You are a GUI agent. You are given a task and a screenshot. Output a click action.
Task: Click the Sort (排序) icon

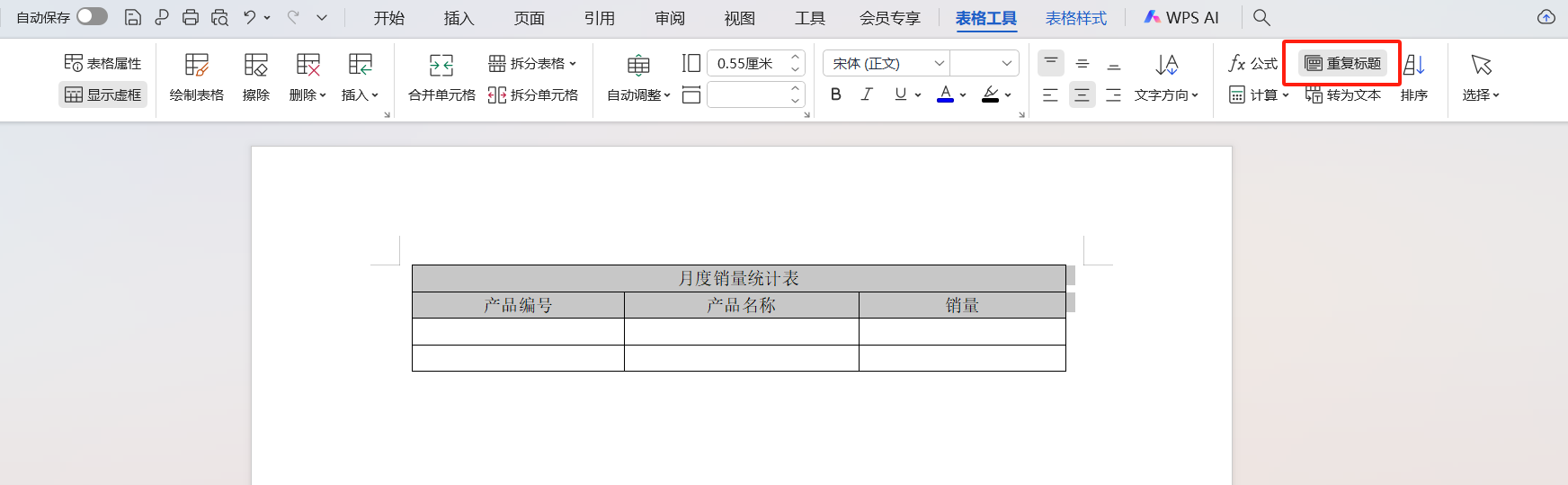coord(1413,66)
